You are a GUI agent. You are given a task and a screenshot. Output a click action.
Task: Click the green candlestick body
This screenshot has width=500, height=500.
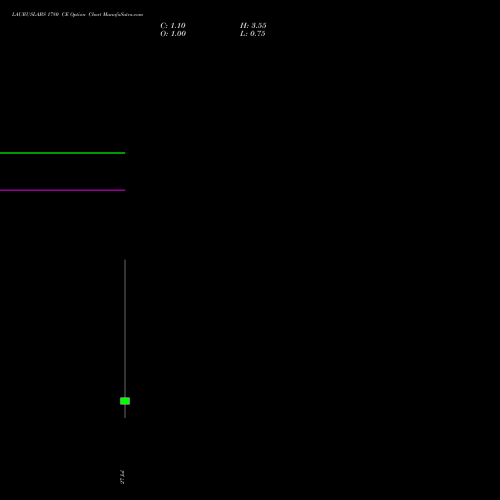pyautogui.click(x=125, y=401)
